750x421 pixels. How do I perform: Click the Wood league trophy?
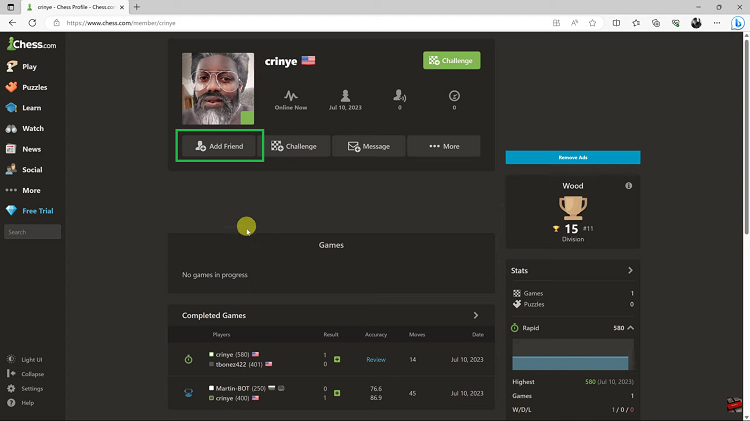tap(573, 208)
